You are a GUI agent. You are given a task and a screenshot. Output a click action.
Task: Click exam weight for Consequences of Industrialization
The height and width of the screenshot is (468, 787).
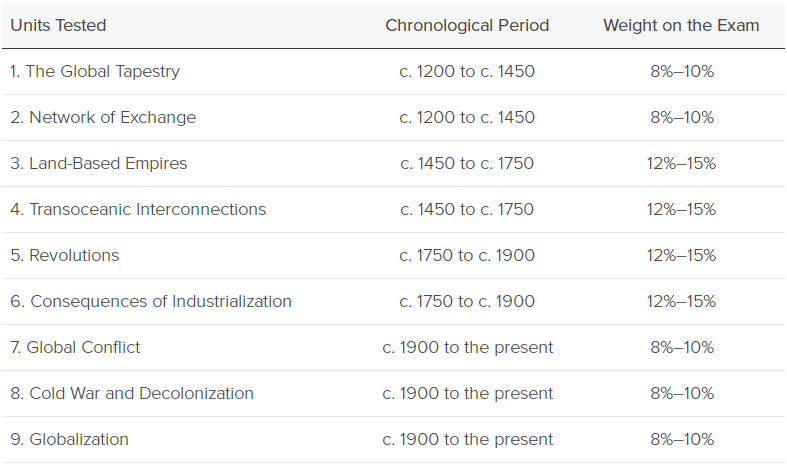(x=681, y=301)
